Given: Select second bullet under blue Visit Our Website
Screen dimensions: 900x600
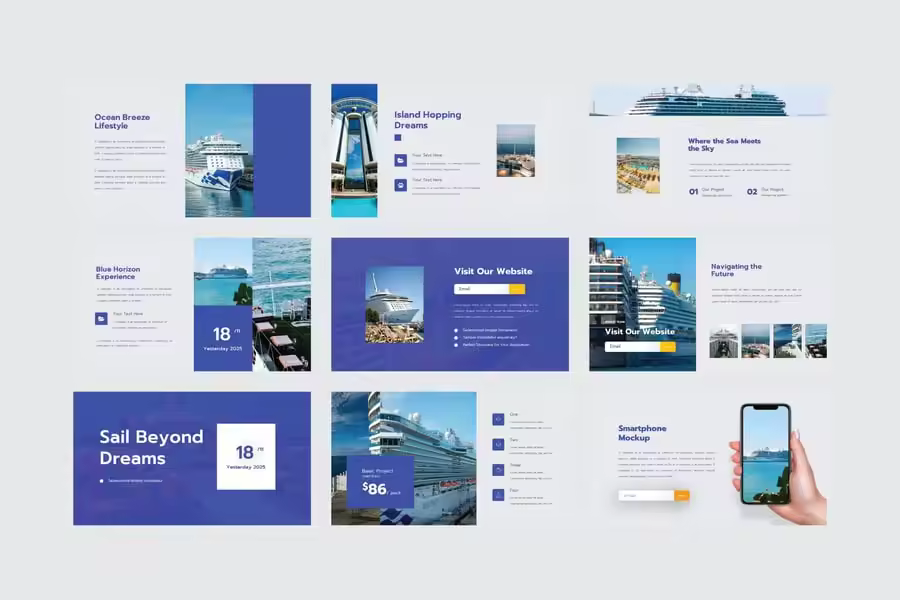Looking at the screenshot, I should 456,337.
